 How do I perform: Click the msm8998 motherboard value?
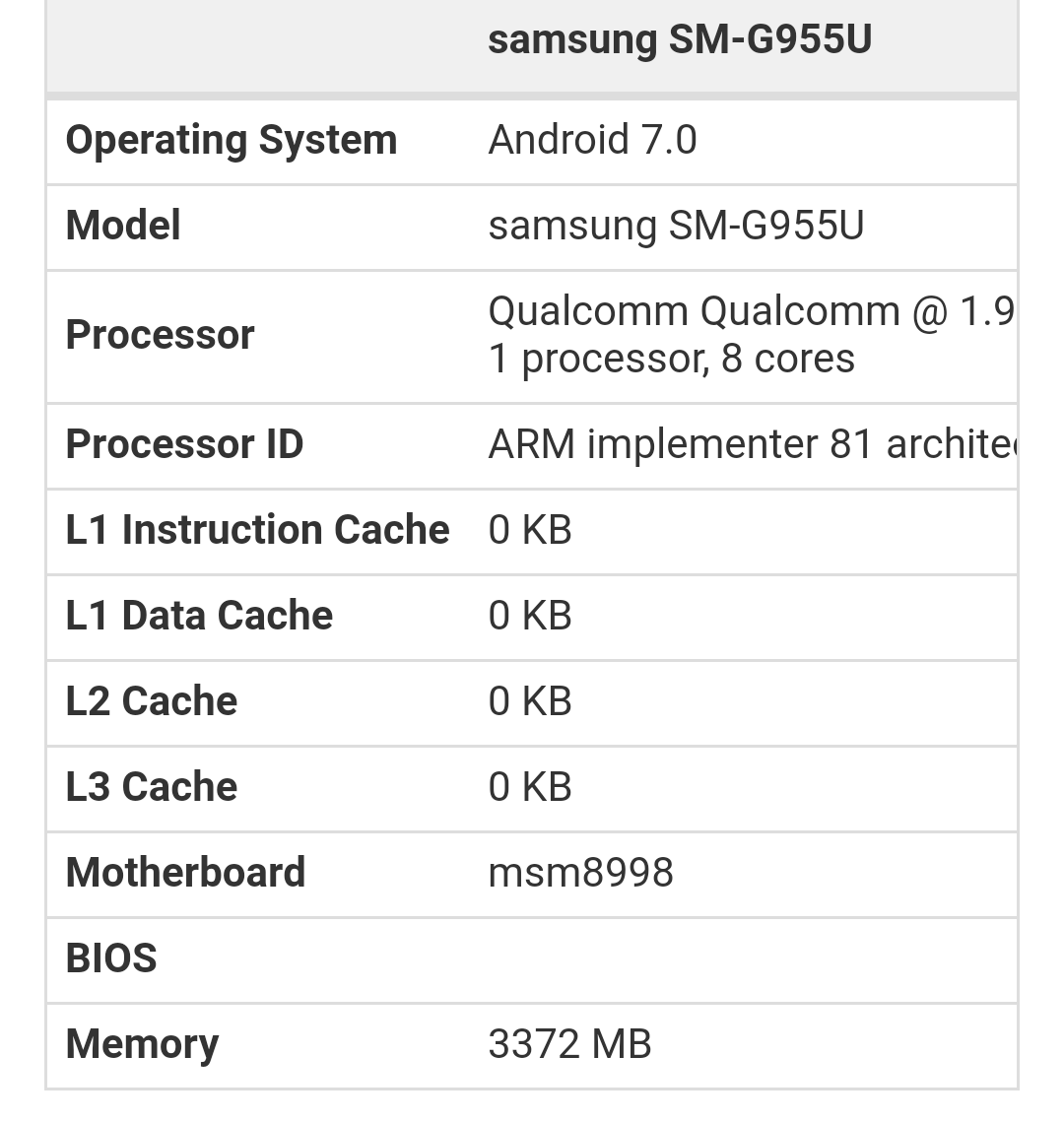click(x=581, y=873)
